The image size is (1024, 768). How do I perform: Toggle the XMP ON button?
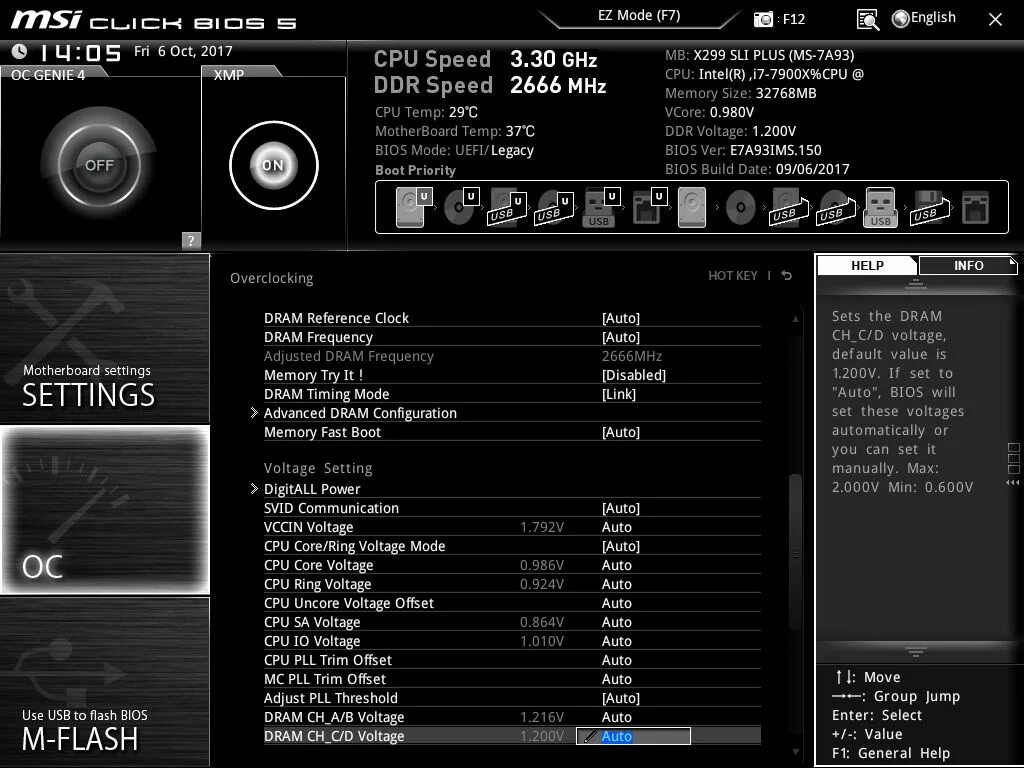click(274, 165)
